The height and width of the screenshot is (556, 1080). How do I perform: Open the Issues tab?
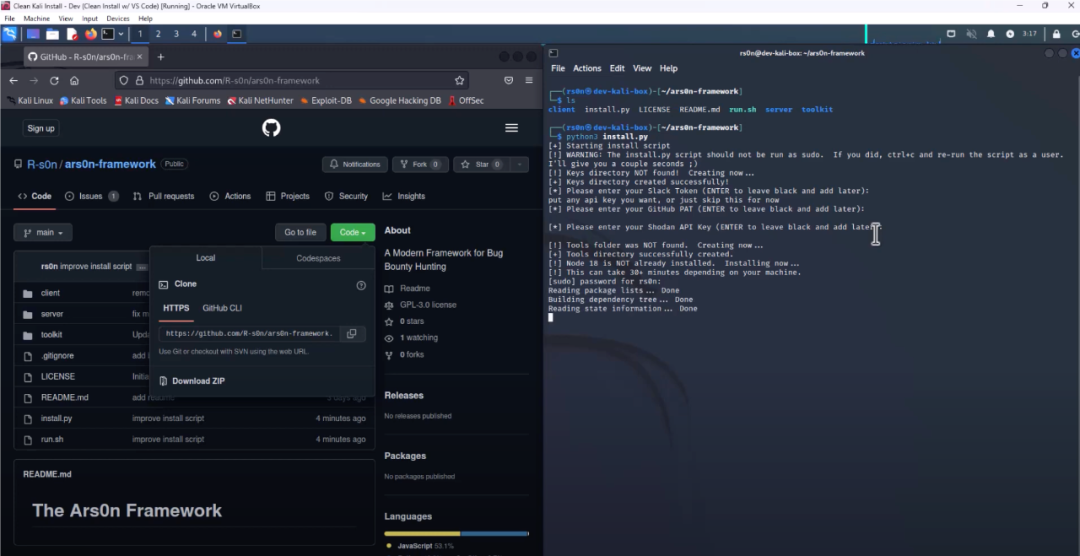pos(91,196)
